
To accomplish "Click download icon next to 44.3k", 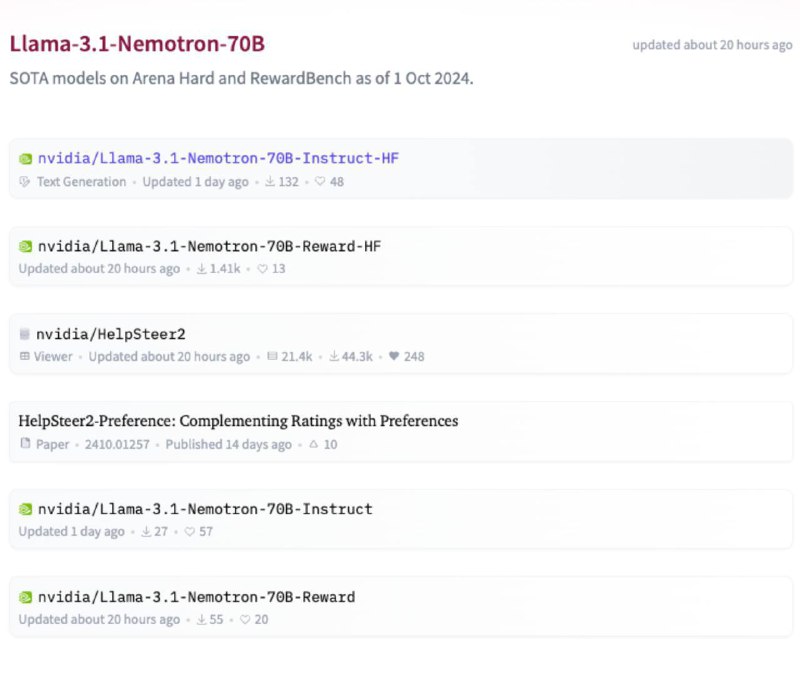I will [x=334, y=356].
